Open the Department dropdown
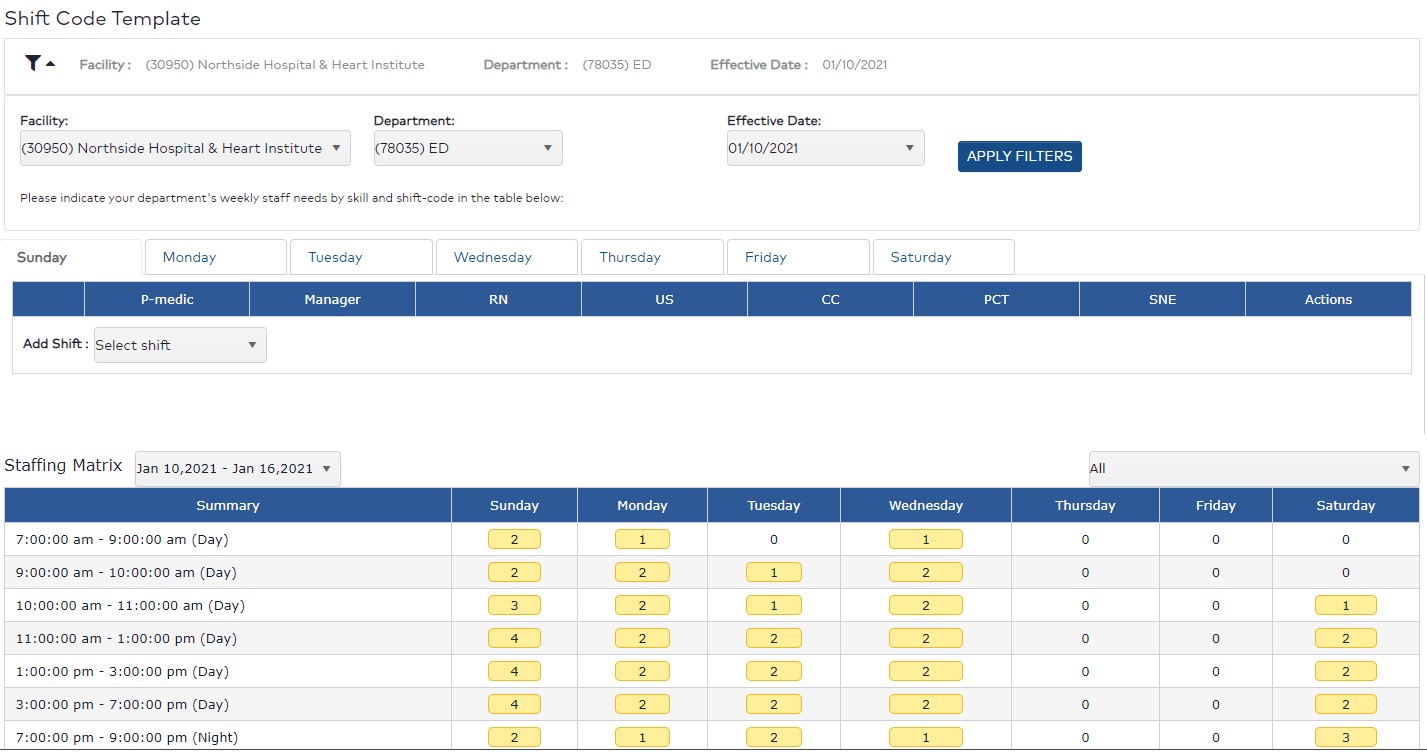This screenshot has width=1427, height=752. point(467,146)
